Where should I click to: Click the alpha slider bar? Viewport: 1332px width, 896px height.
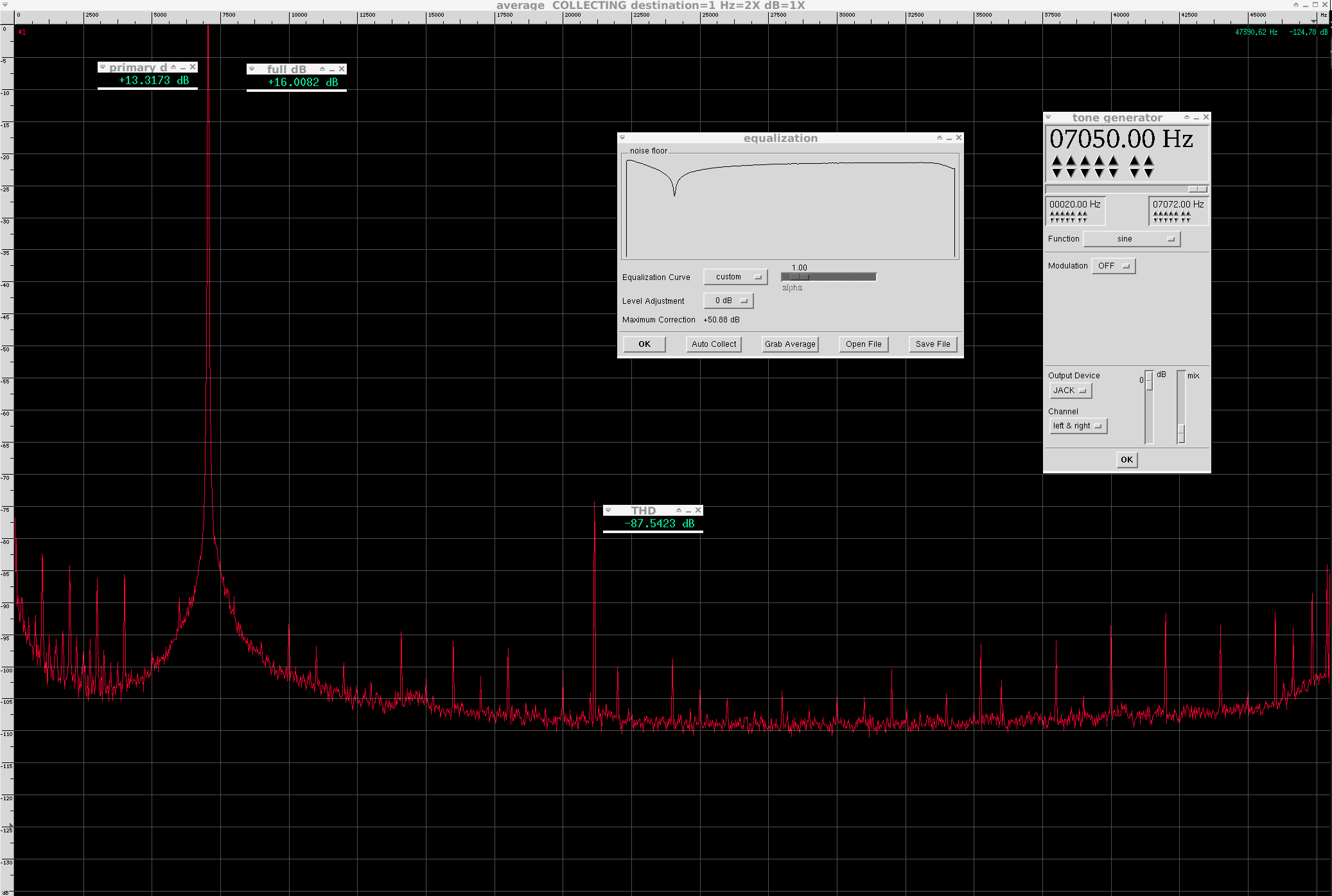[x=828, y=277]
